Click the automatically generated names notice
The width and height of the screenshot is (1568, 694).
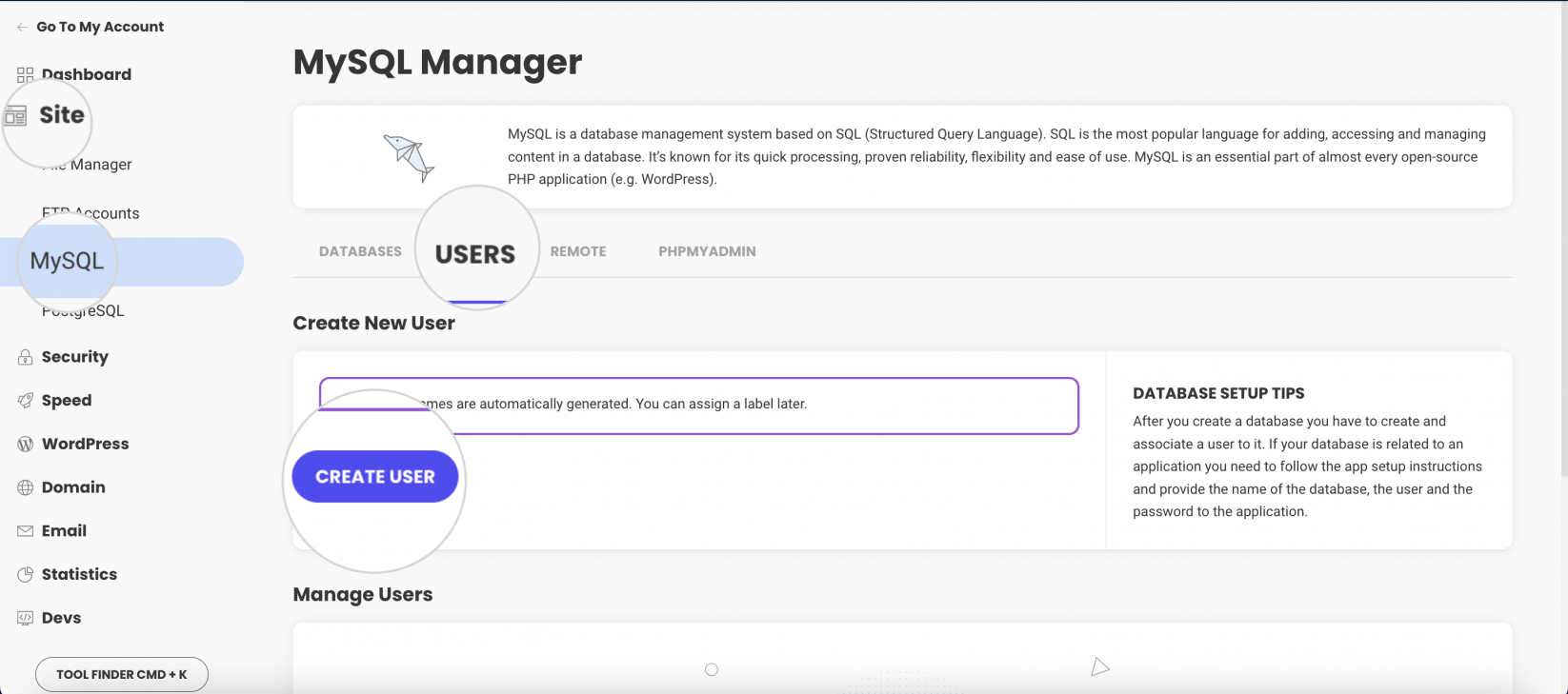(698, 406)
